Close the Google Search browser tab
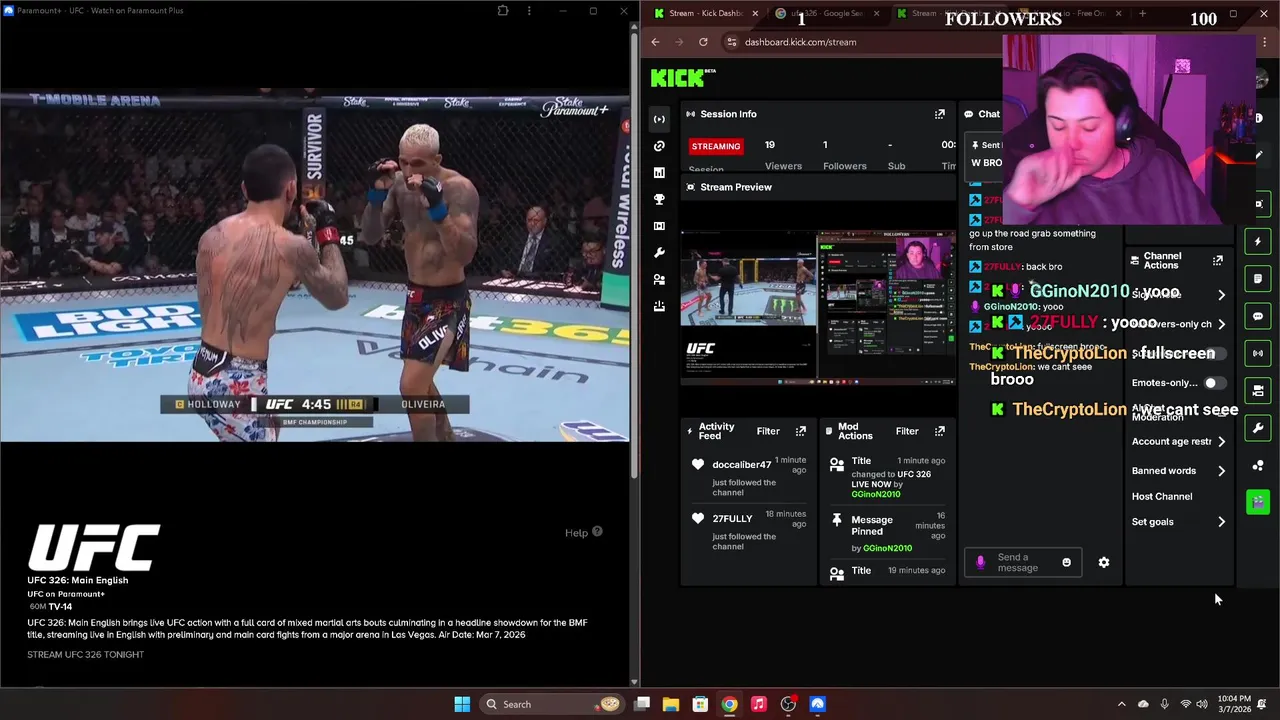The image size is (1280, 720). [x=877, y=13]
